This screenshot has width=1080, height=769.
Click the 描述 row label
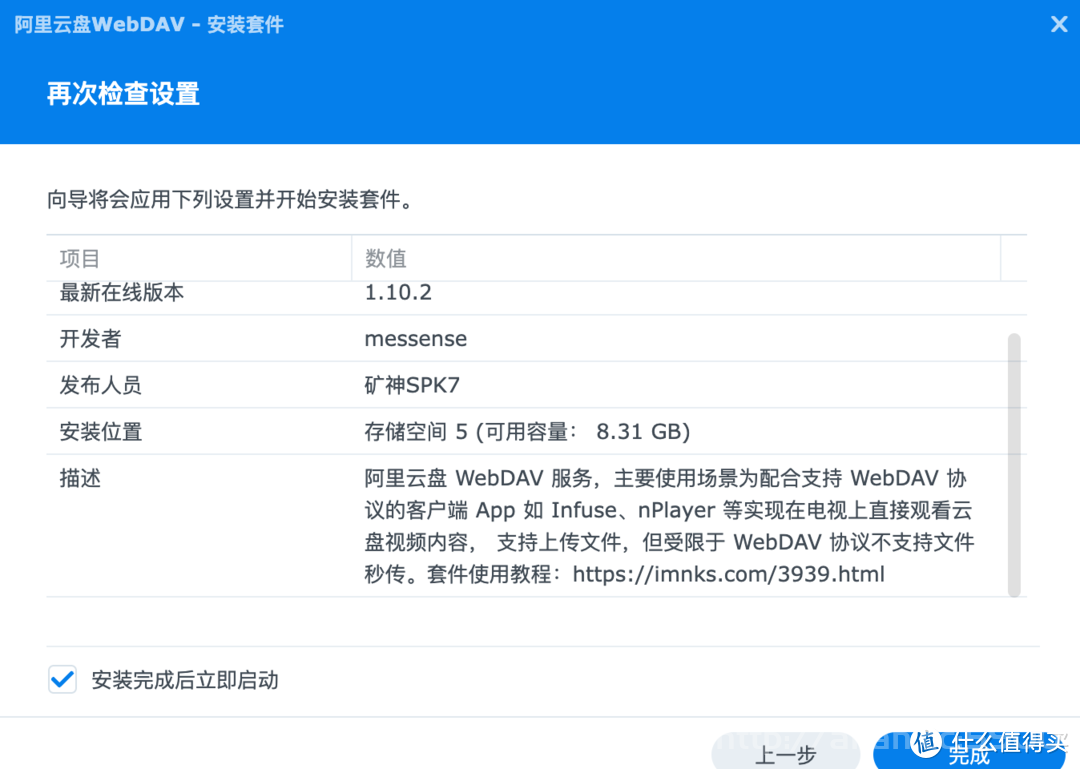pos(80,478)
